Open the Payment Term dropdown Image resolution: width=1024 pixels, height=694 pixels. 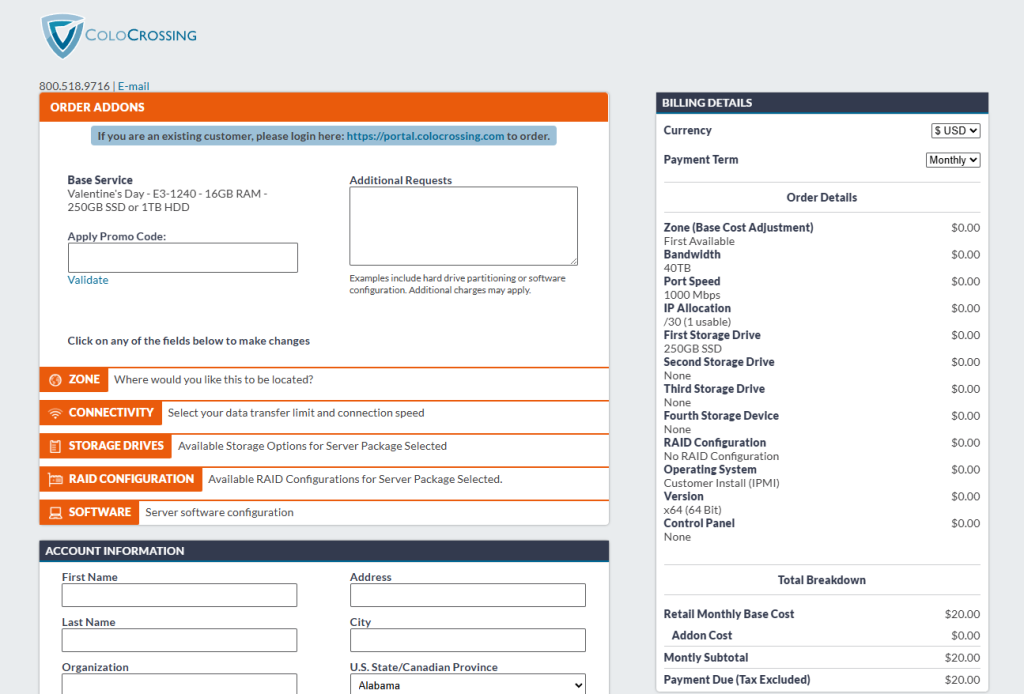(x=953, y=160)
